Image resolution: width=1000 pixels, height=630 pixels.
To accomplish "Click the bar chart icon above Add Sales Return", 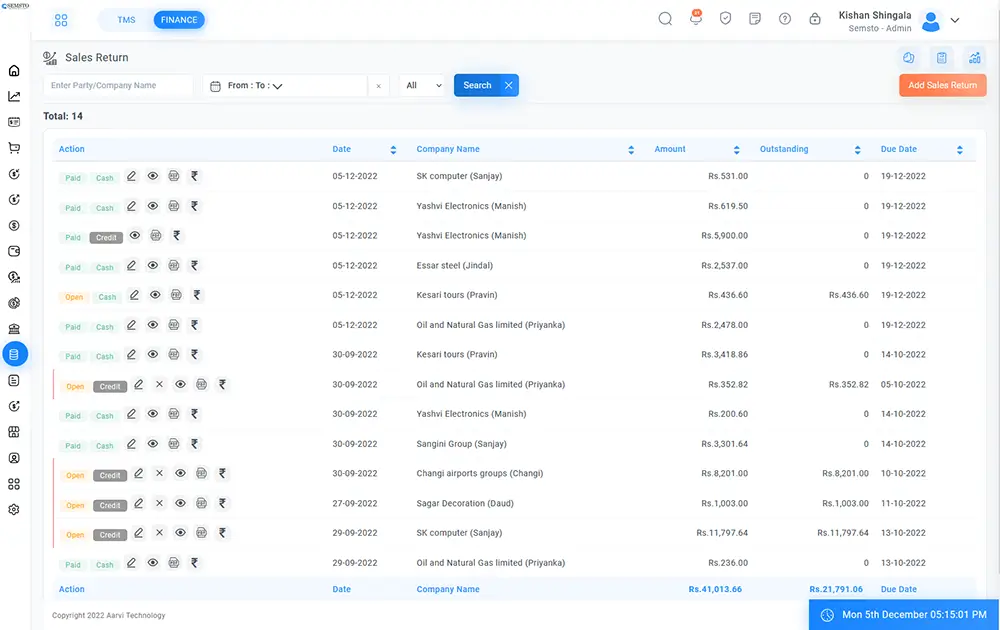I will click(974, 58).
